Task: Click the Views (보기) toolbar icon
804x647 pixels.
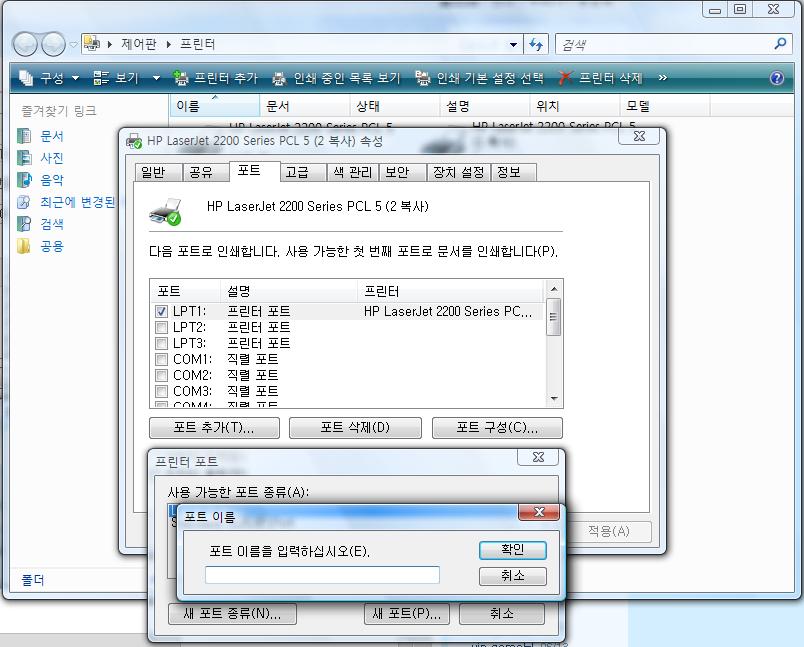Action: click(100, 78)
